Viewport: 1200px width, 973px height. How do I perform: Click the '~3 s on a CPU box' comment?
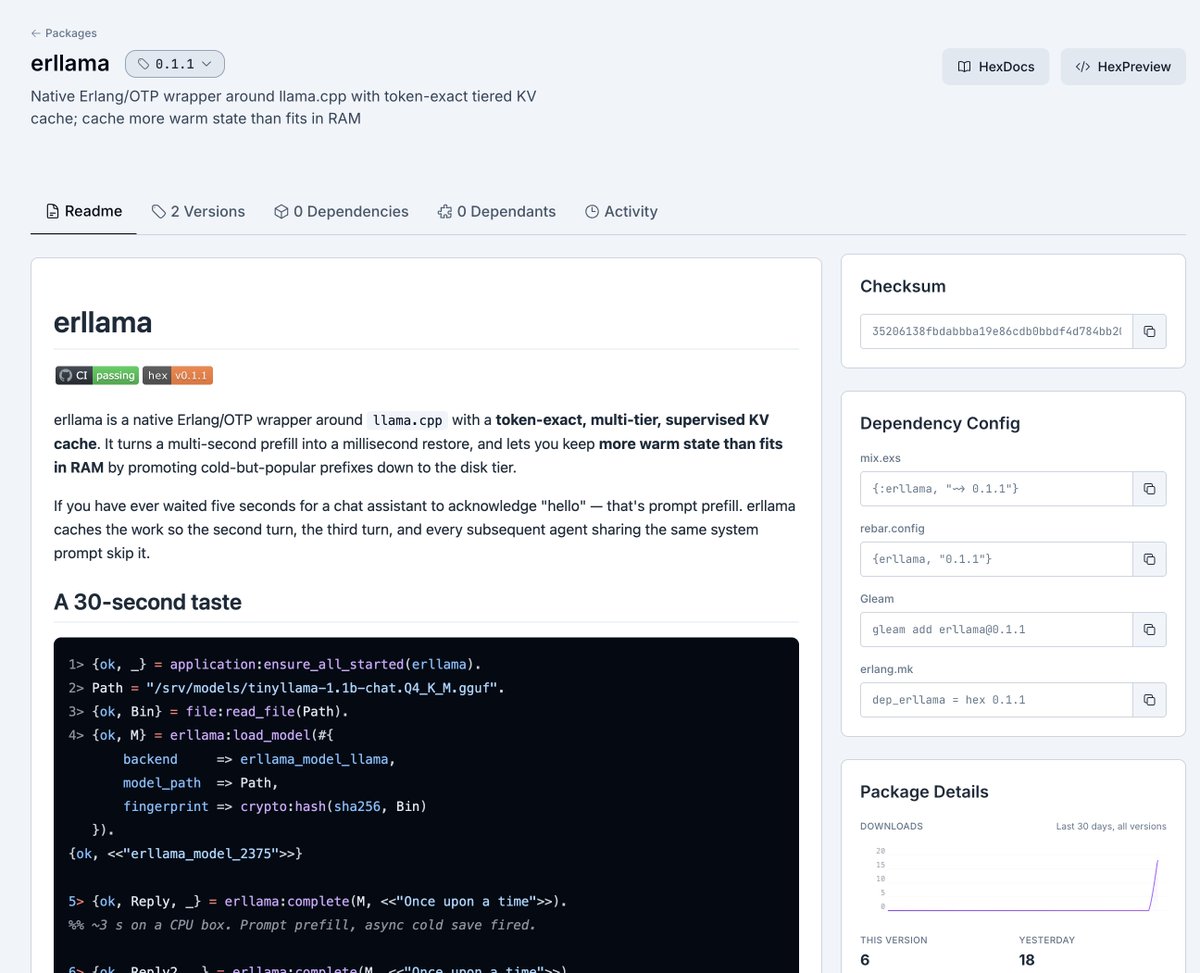point(302,925)
